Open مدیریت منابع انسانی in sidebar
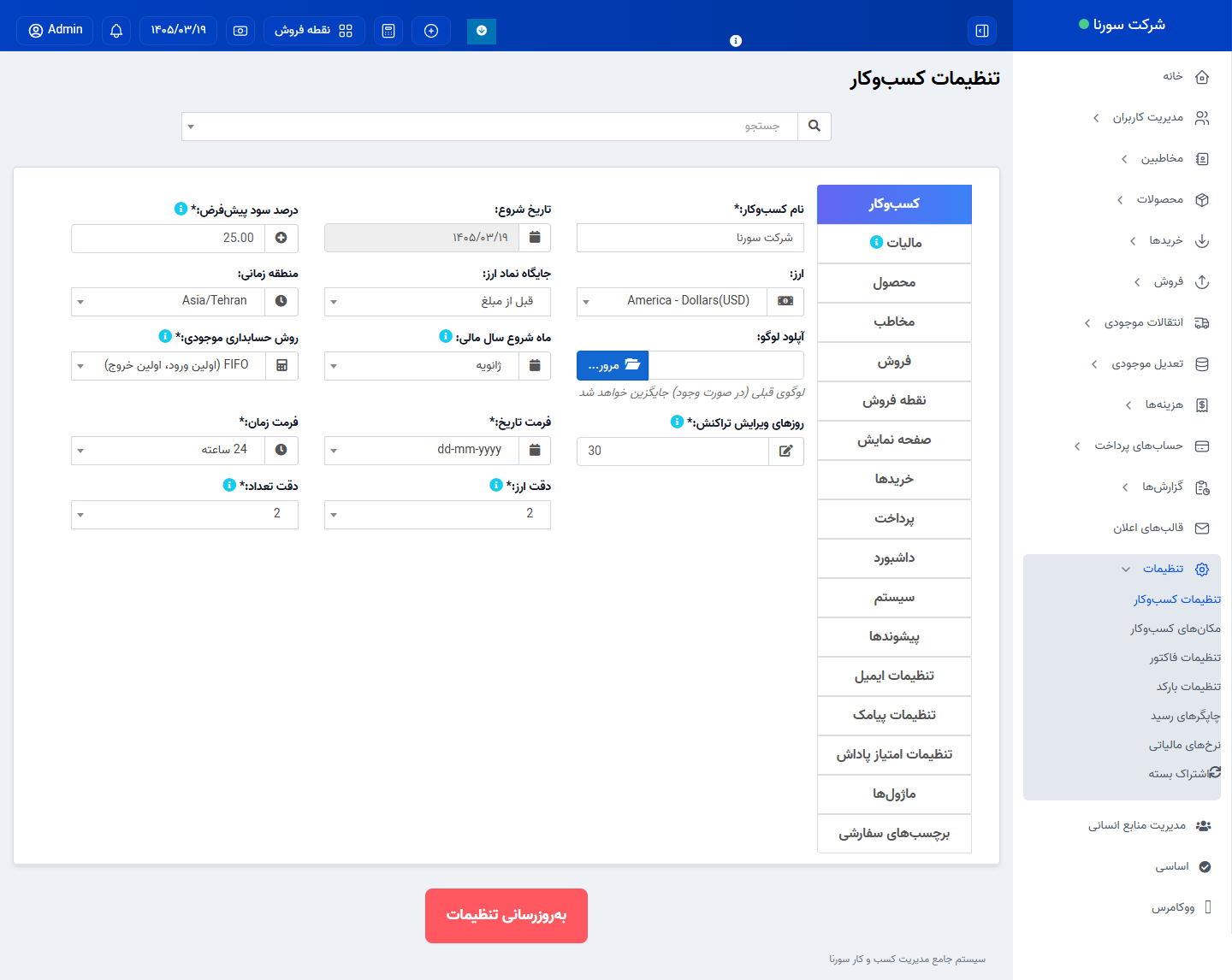This screenshot has width=1232, height=980. click(x=1149, y=825)
